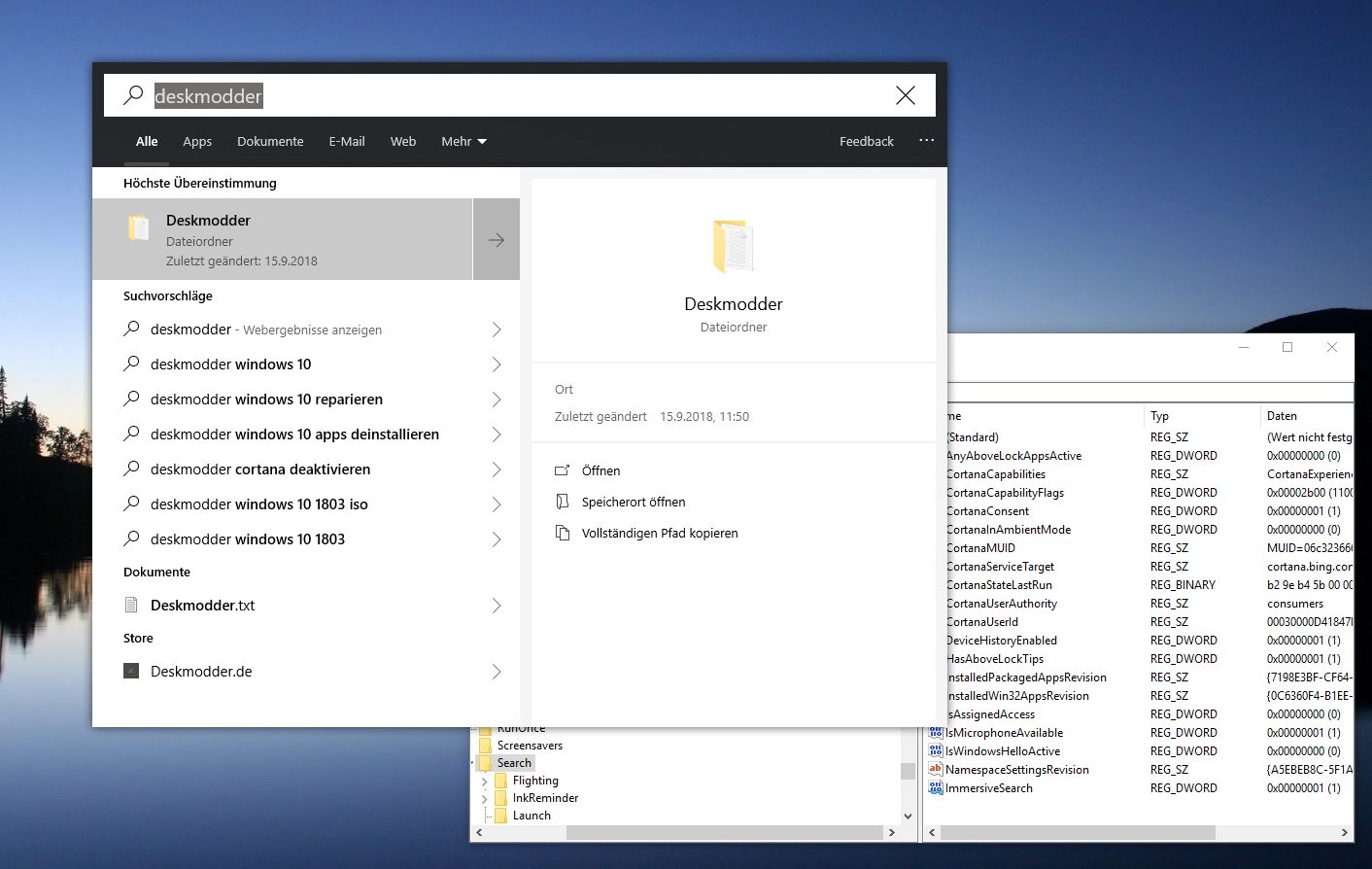Screen dimensions: 1372x869
Task: Expand the InkReminder key in the registry tree
Action: (x=485, y=798)
